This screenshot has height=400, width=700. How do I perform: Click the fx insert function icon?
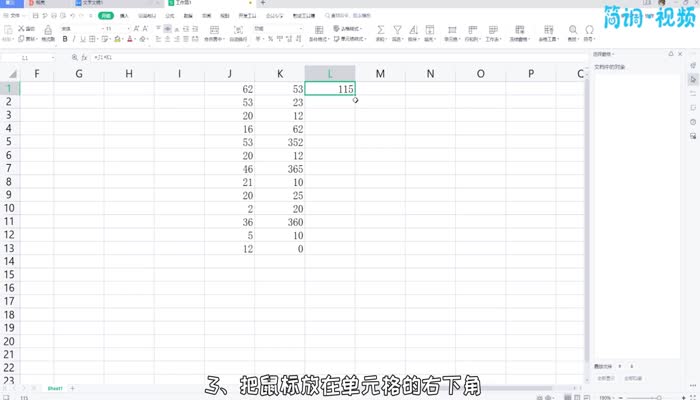pyautogui.click(x=85, y=58)
